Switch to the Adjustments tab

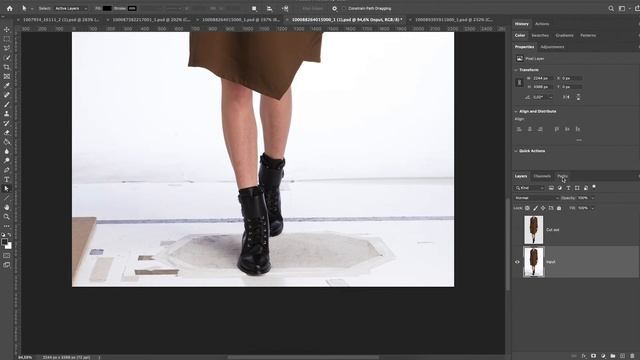tap(552, 47)
